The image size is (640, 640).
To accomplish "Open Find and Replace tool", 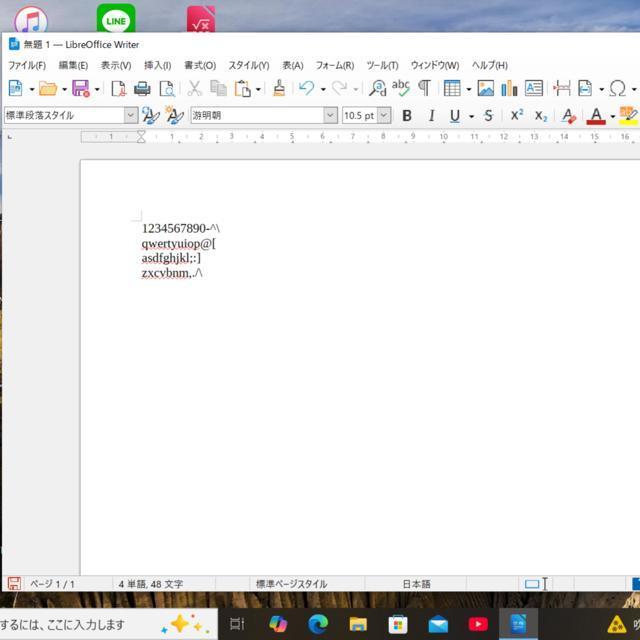I will (x=378, y=89).
